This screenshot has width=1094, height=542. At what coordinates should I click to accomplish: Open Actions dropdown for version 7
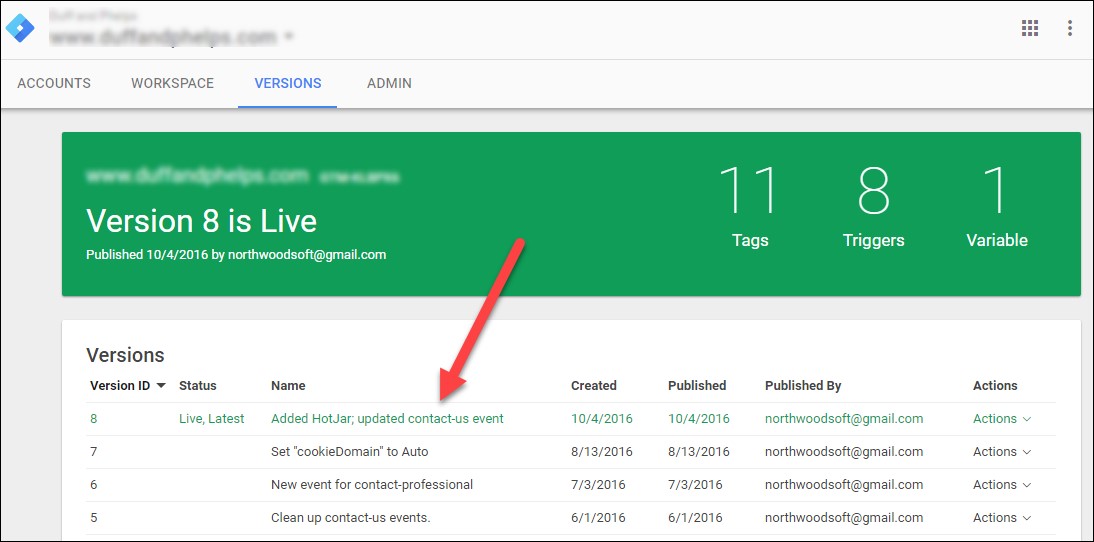(x=1002, y=451)
